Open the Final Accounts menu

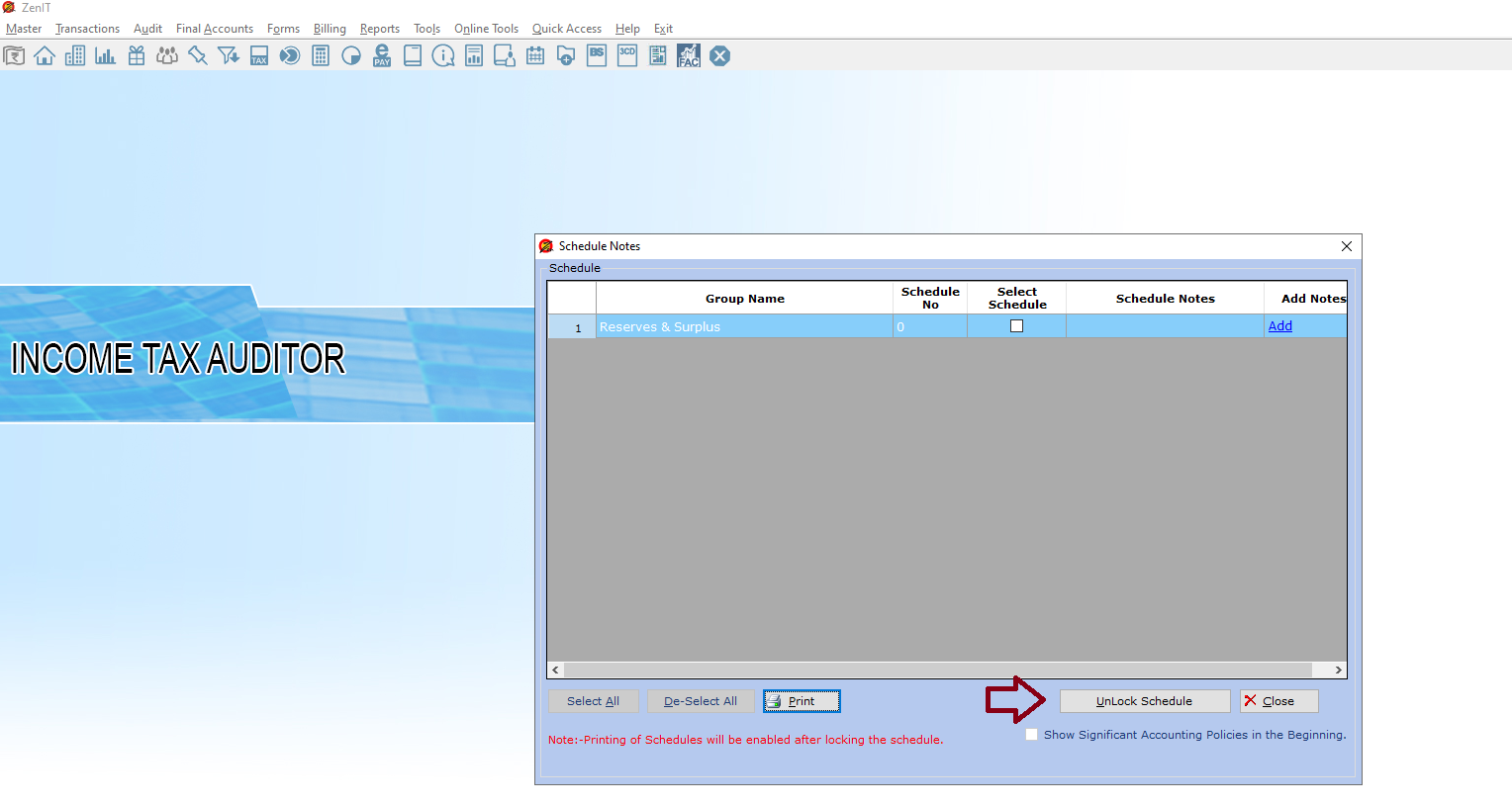215,29
